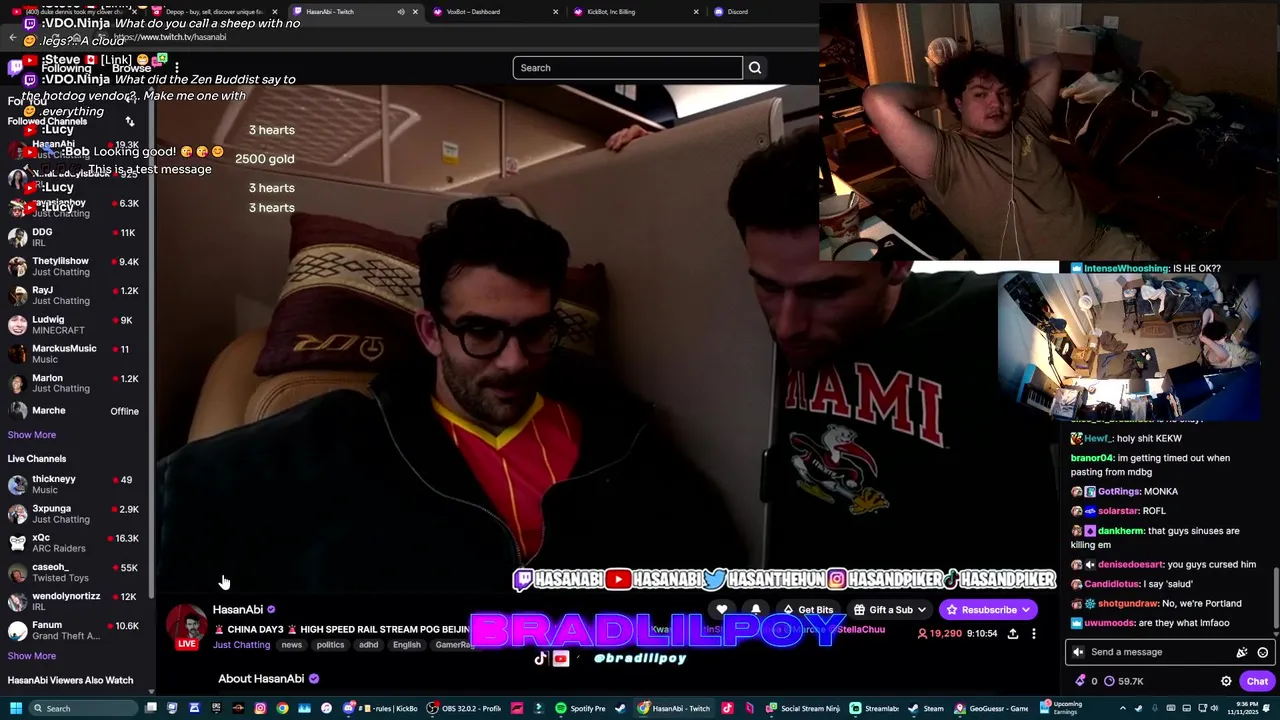Click the Windows taskbar Search box
Image resolution: width=1280 pixels, height=720 pixels.
click(84, 708)
